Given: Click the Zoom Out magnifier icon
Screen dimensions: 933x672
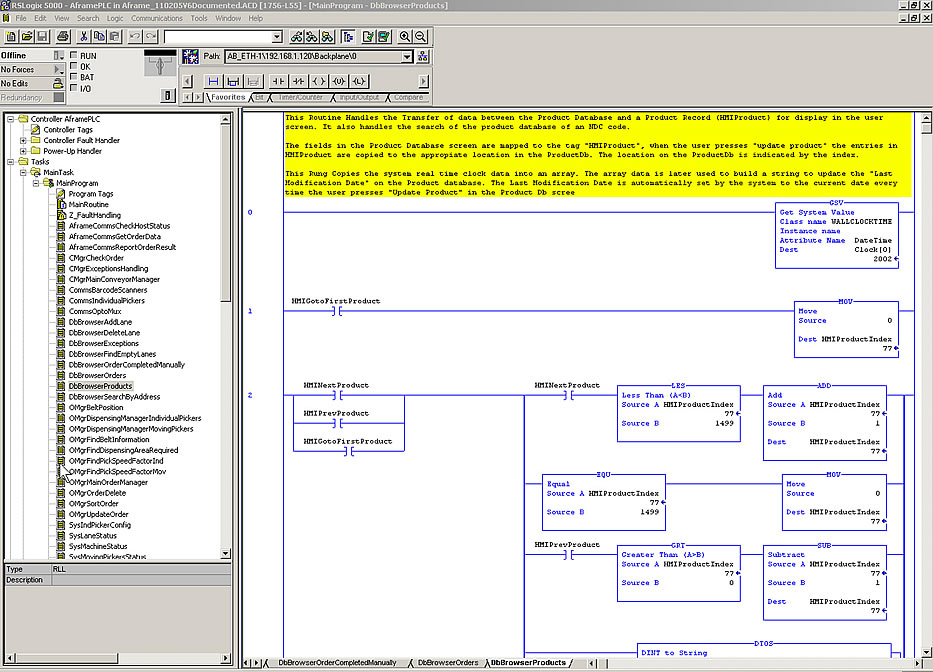Looking at the screenshot, I should tap(420, 37).
